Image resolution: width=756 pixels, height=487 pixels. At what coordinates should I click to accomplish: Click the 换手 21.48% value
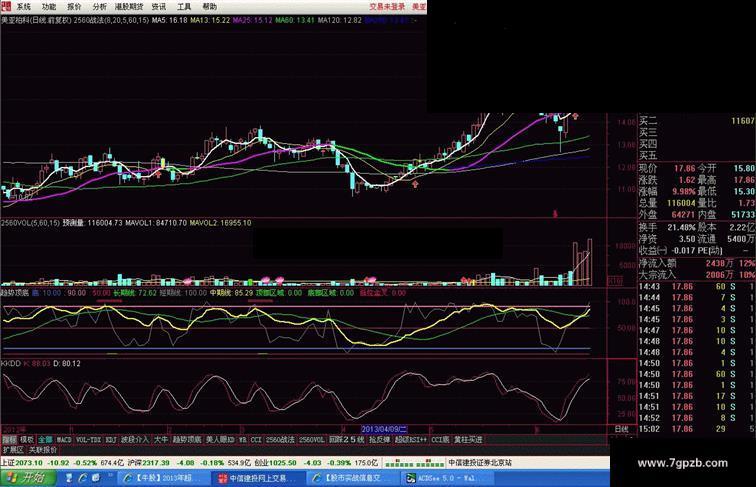[681, 227]
